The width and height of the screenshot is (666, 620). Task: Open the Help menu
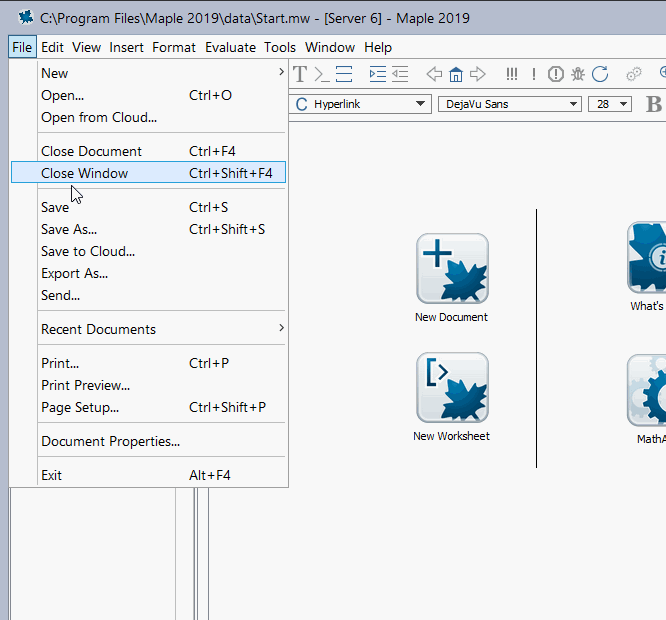tap(378, 47)
